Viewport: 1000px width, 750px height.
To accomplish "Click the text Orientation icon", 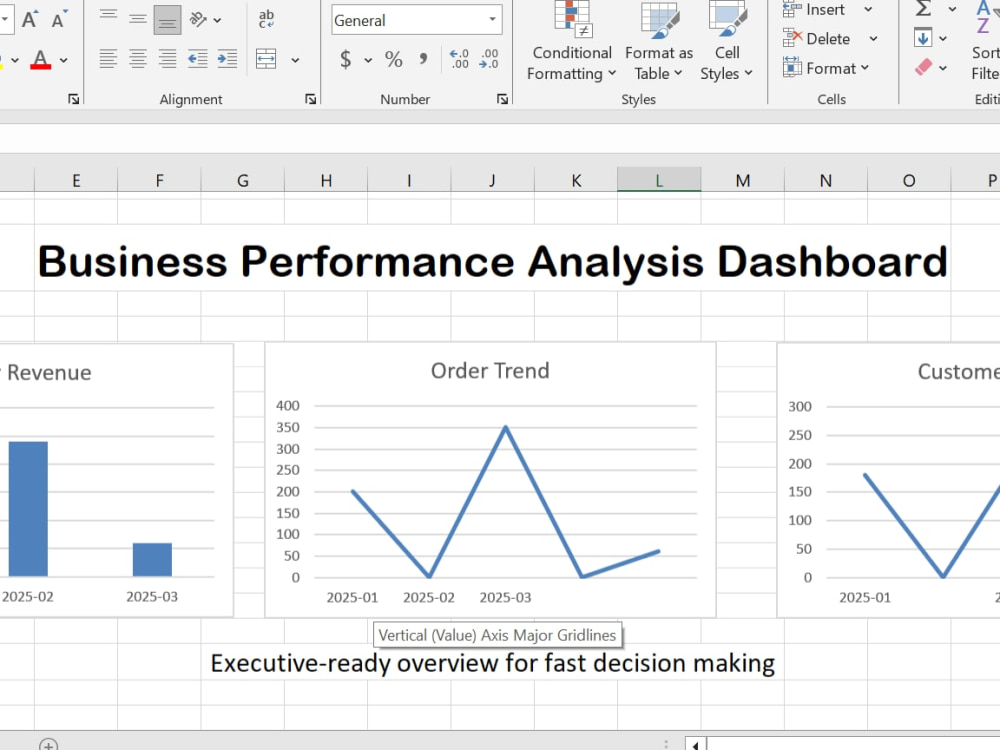I will [x=198, y=20].
